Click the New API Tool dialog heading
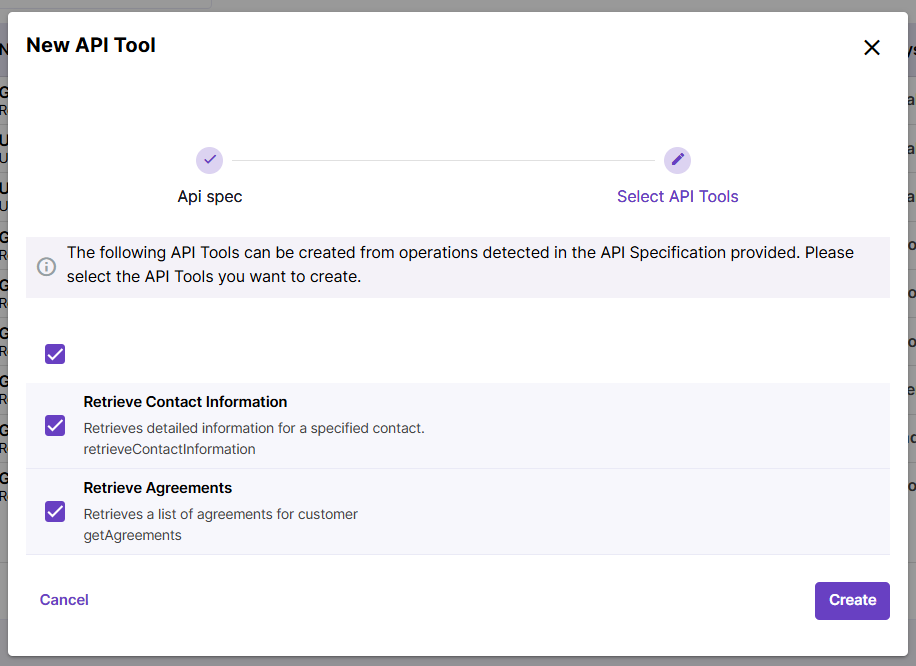Image resolution: width=916 pixels, height=666 pixels. point(91,45)
